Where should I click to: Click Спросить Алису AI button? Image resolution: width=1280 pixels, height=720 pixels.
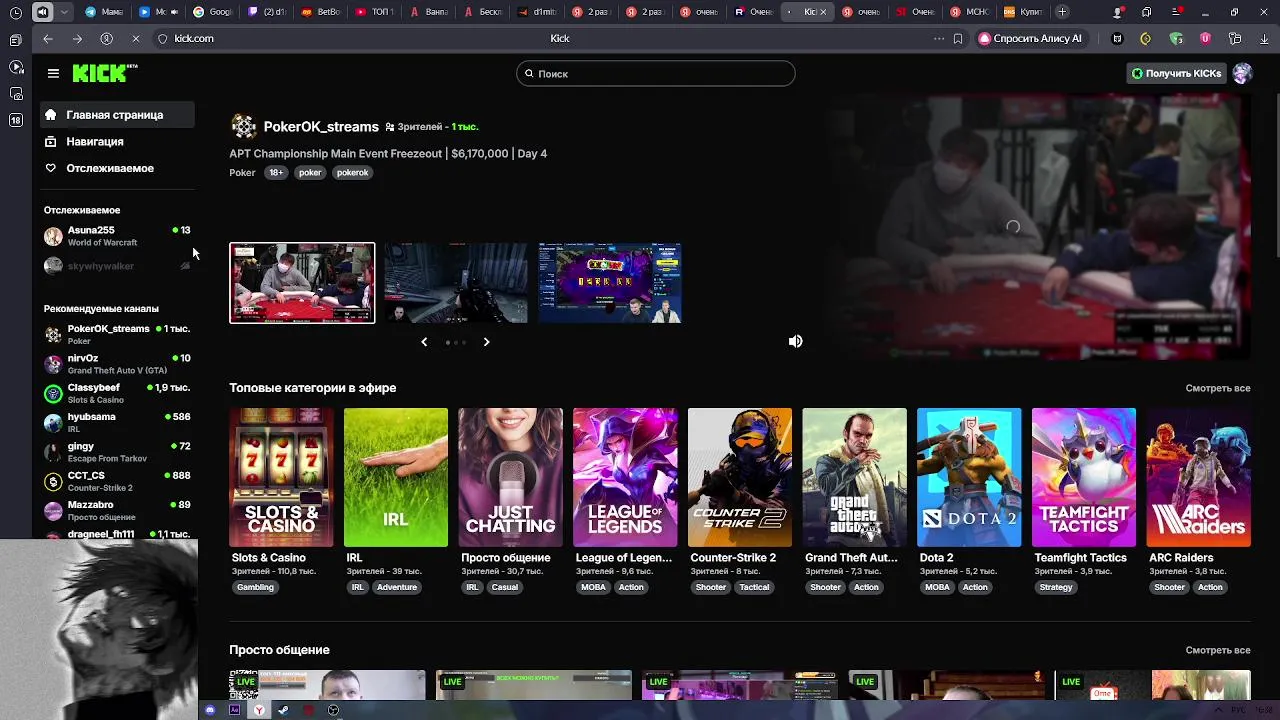tap(1030, 38)
